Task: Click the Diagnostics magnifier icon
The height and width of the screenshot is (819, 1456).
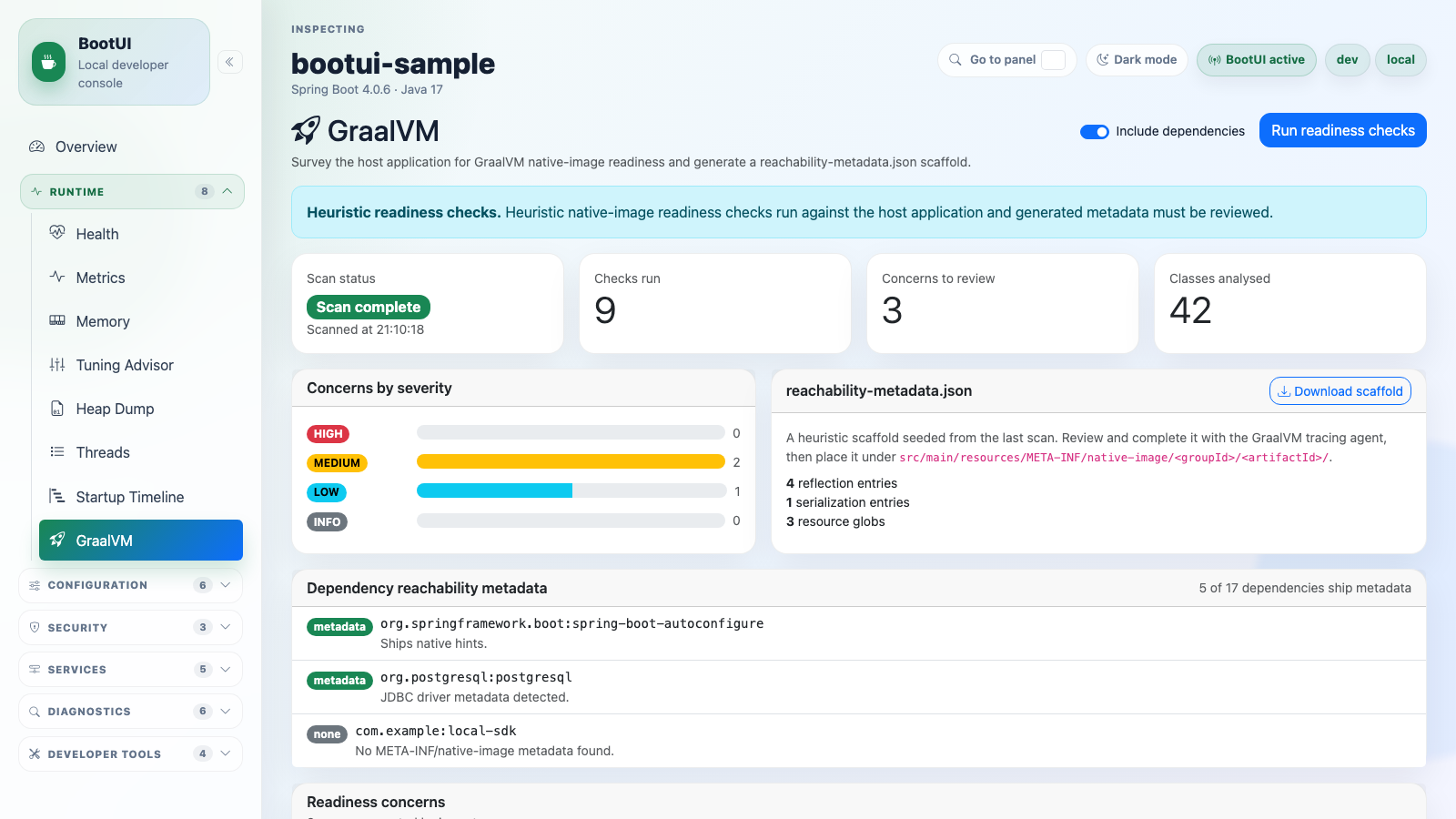Action: (x=35, y=712)
